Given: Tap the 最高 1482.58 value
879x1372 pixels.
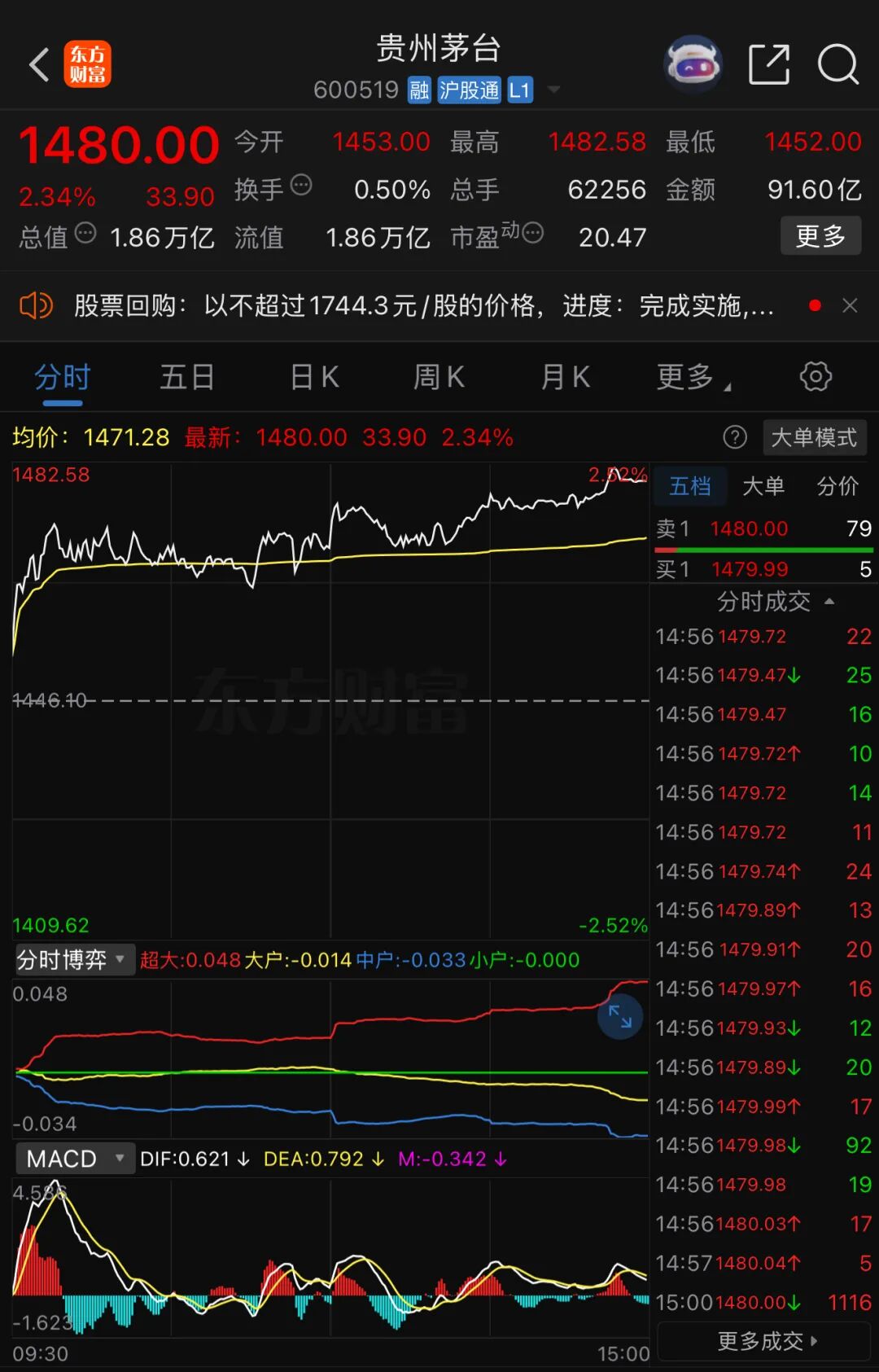Looking at the screenshot, I should (597, 142).
